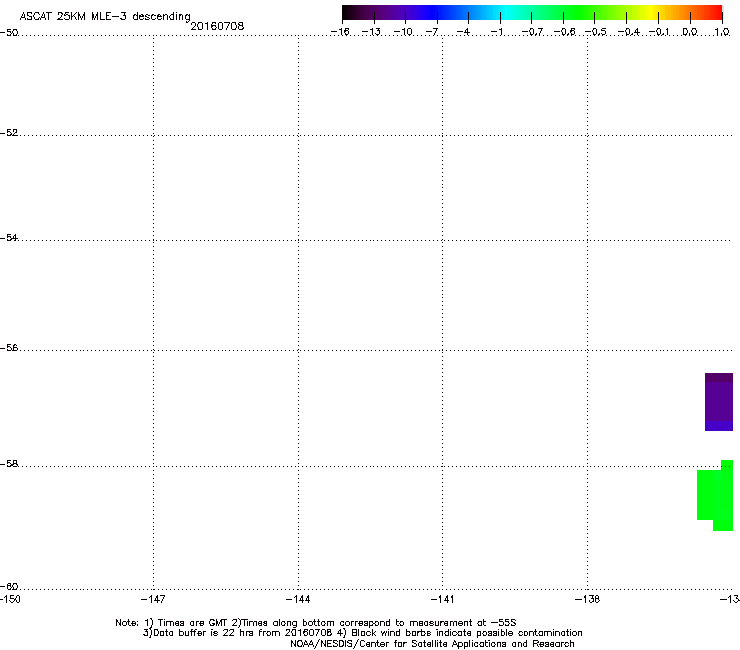The width and height of the screenshot is (740, 650).
Task: Click the -0.1 value on the color scale
Action: [x=659, y=32]
